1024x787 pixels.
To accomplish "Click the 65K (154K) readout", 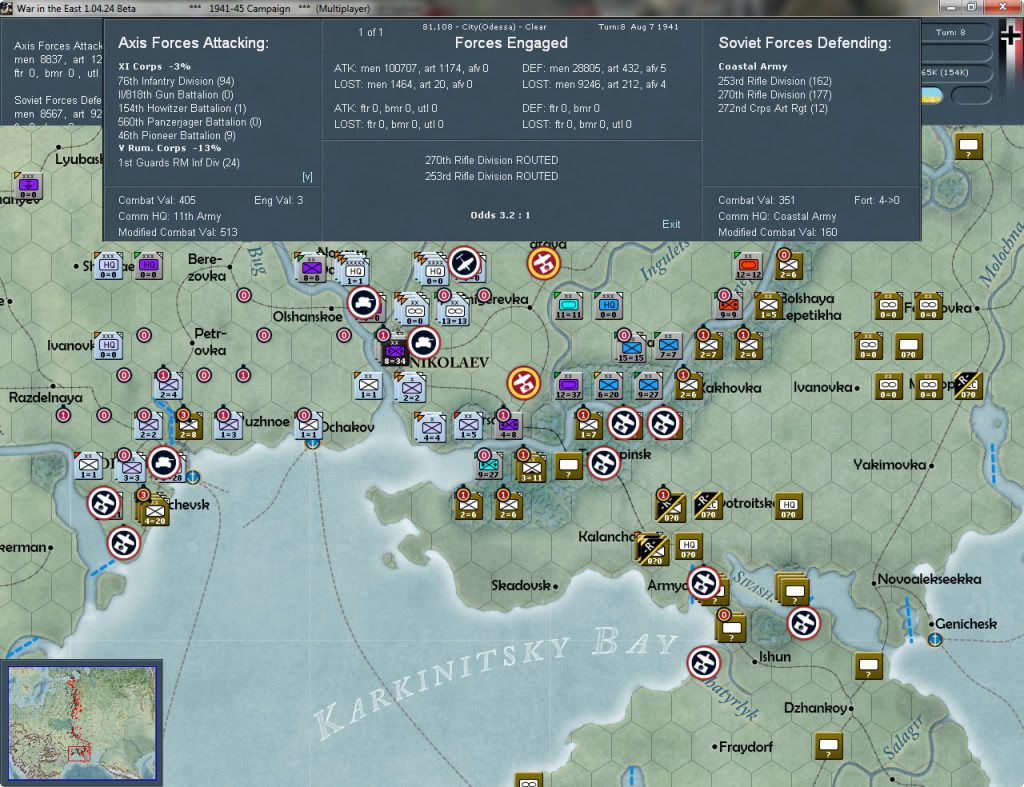I will pos(944,72).
